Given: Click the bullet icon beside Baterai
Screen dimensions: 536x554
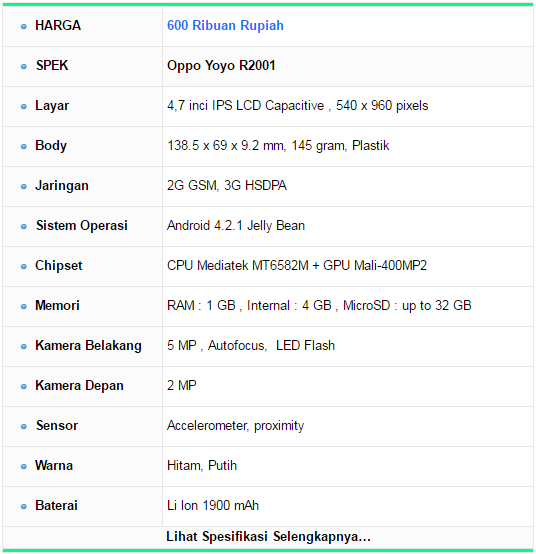Looking at the screenshot, I should pyautogui.click(x=24, y=506).
